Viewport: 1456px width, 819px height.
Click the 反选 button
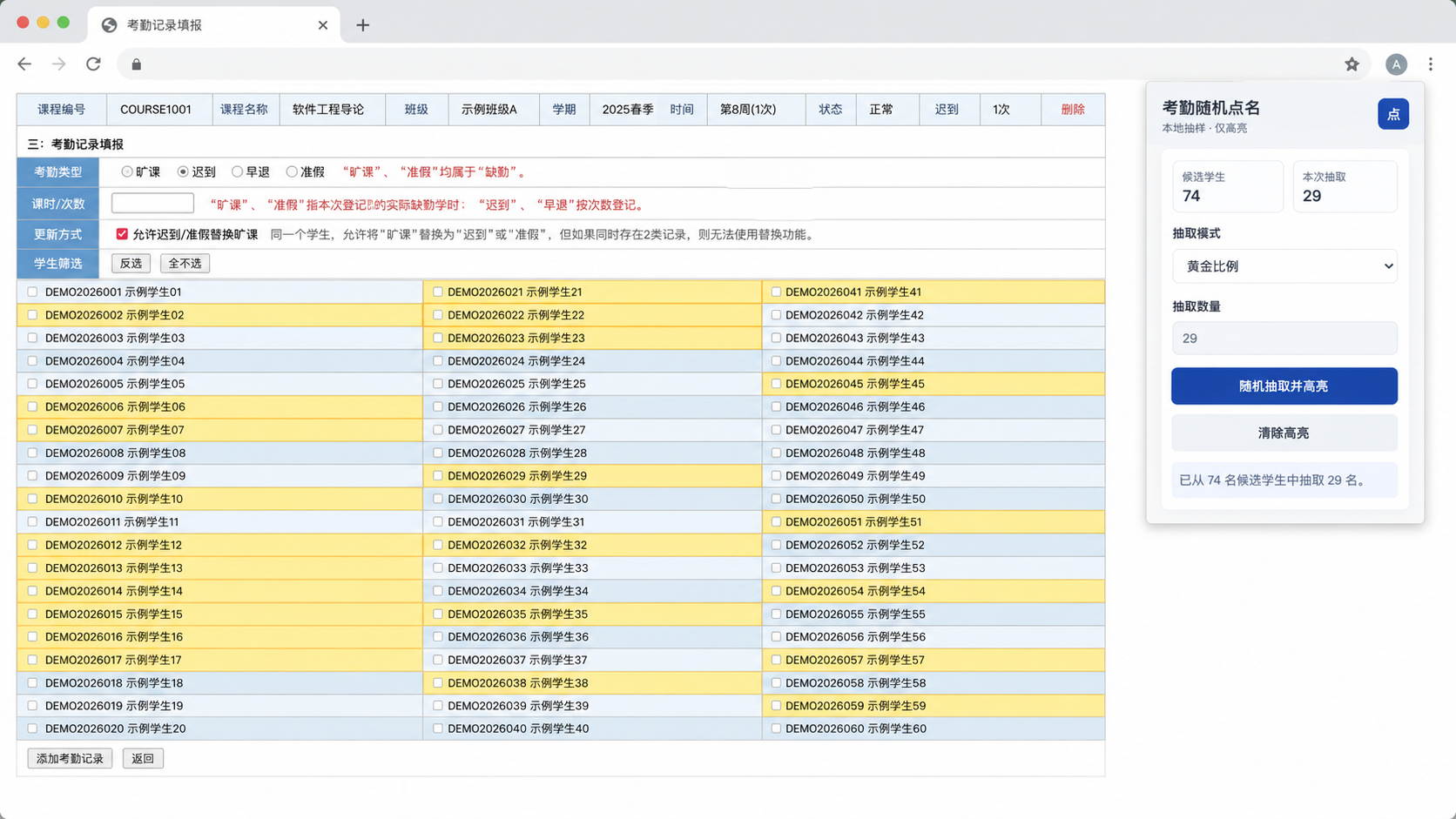pos(131,264)
